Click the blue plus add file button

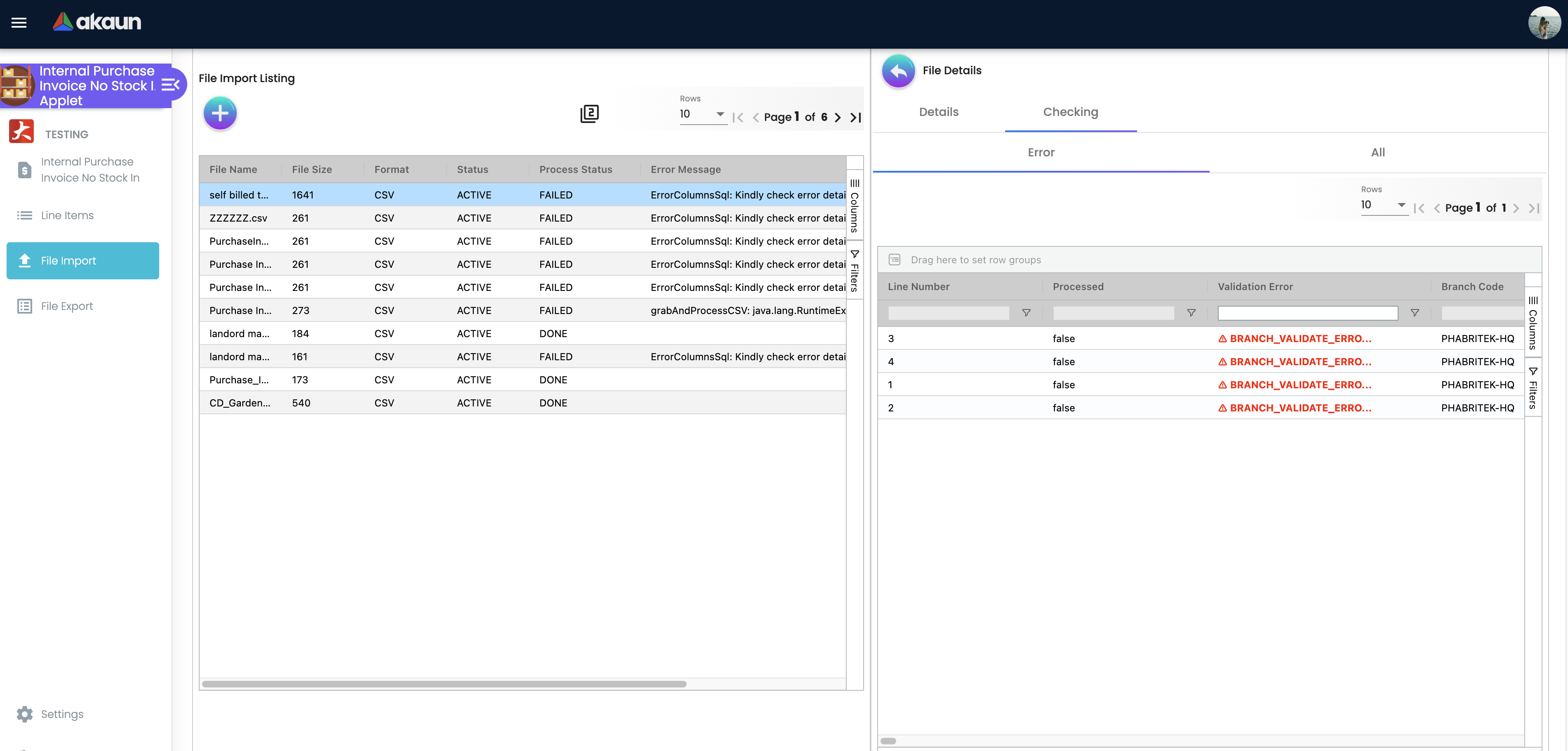click(x=220, y=113)
